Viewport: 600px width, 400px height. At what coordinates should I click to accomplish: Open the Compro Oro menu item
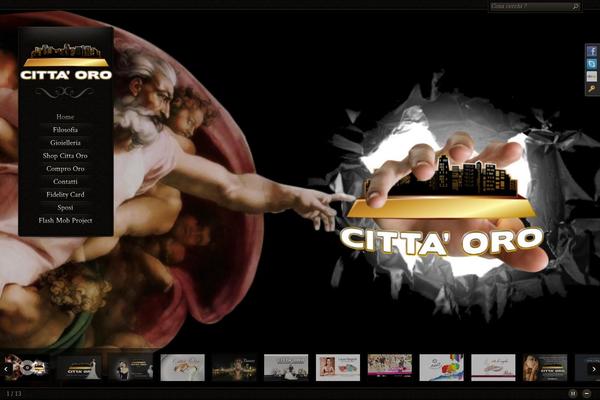point(65,169)
